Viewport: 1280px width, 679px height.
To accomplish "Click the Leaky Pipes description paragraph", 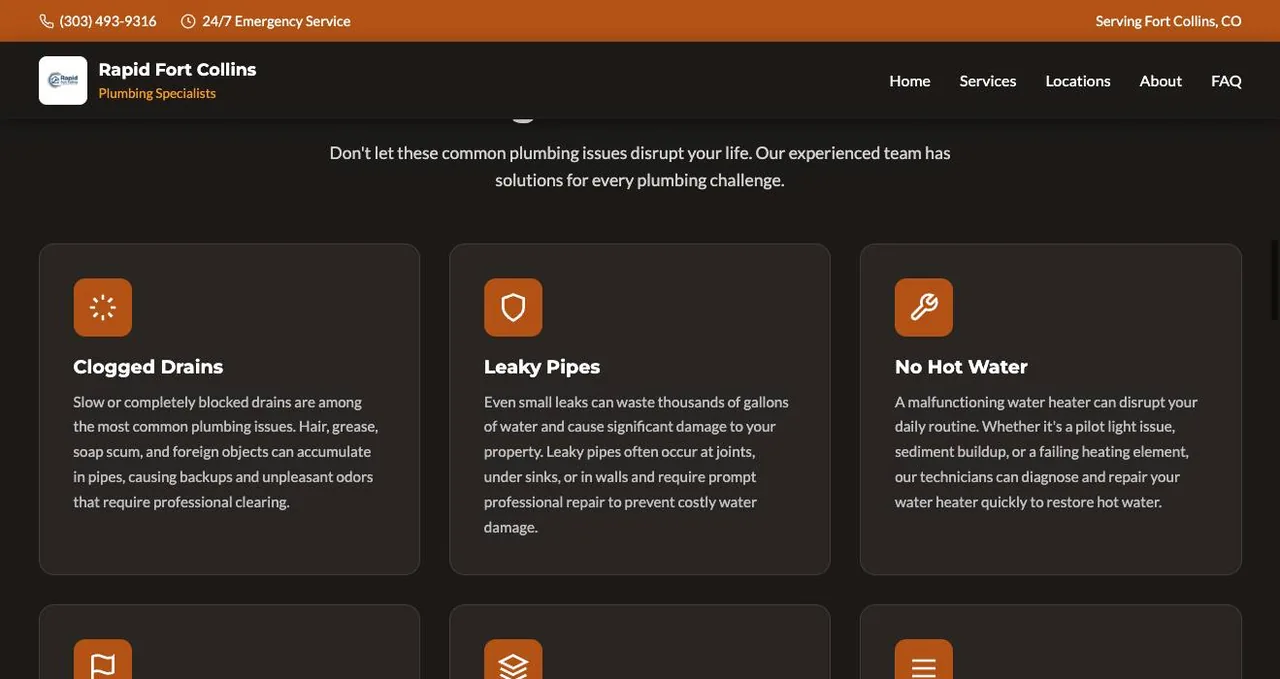I will 637,464.
